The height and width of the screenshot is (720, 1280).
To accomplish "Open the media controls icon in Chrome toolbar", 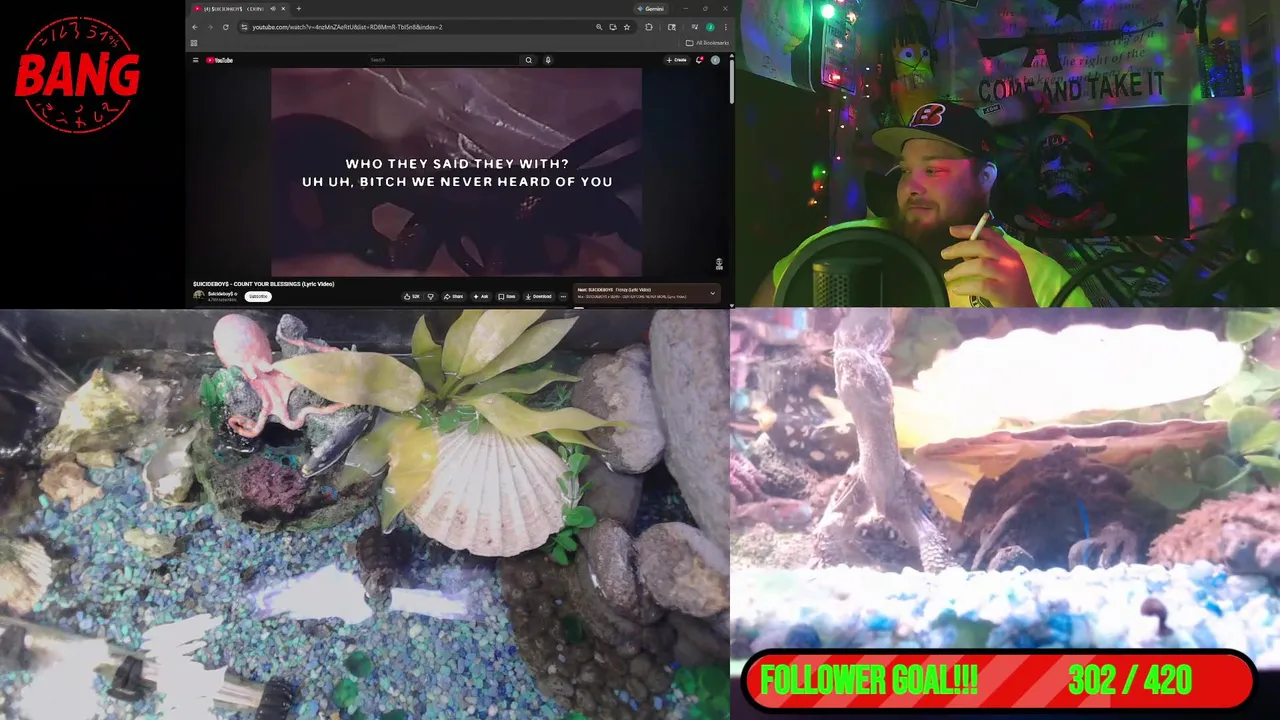I will pyautogui.click(x=695, y=27).
